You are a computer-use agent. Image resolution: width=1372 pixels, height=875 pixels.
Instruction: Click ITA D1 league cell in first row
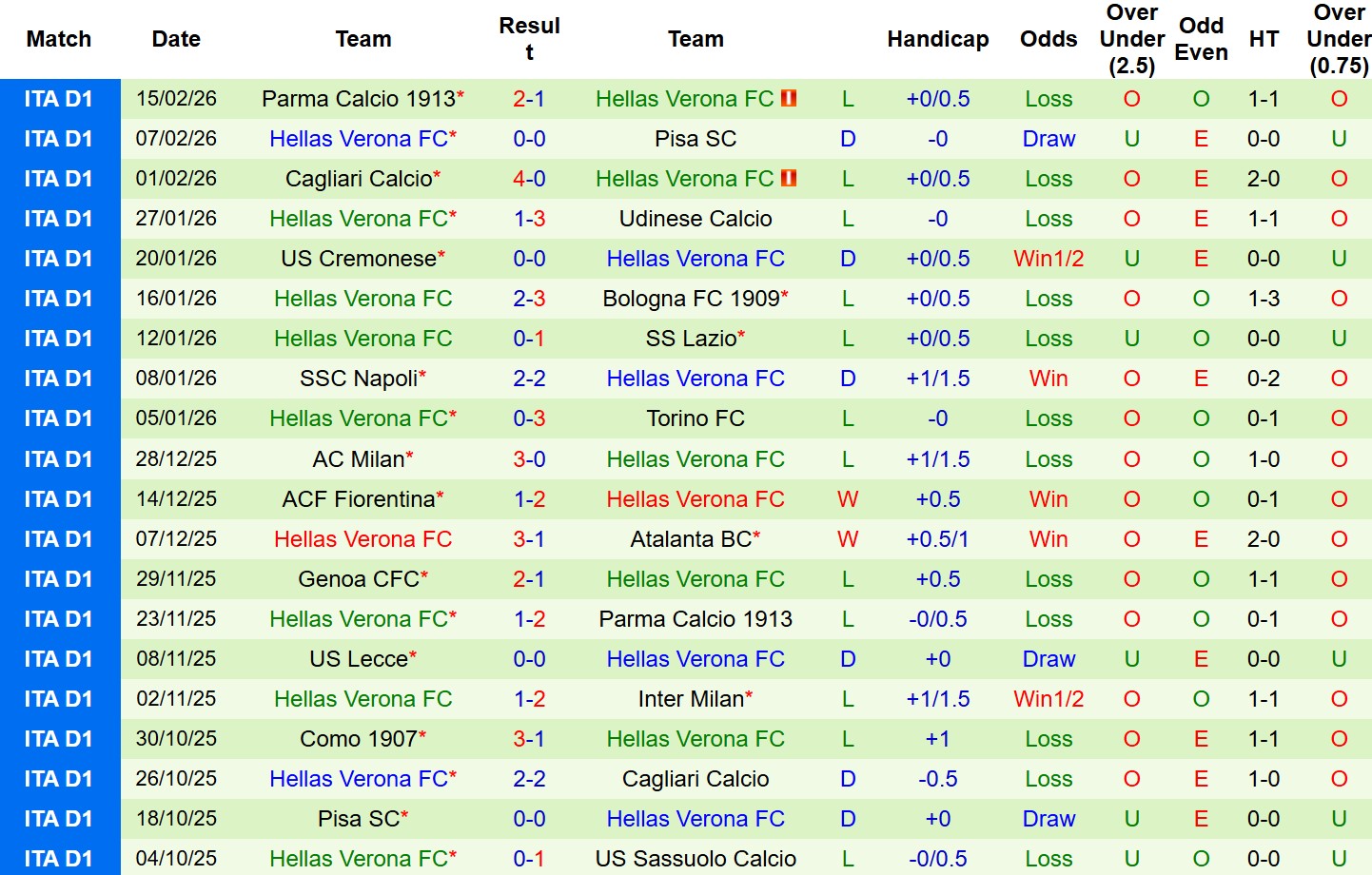59,99
